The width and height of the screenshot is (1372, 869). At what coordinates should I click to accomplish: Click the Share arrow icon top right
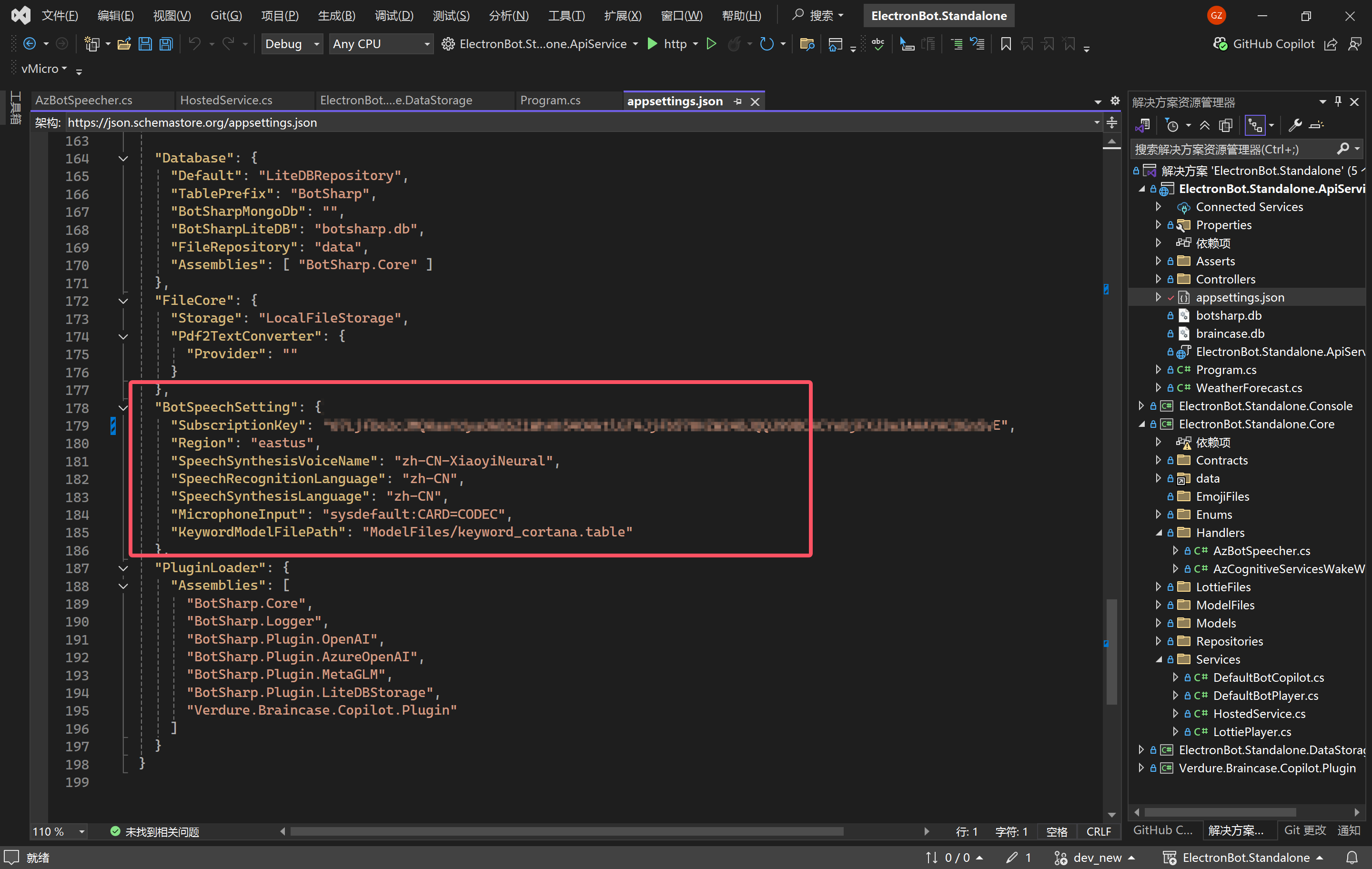1331,44
